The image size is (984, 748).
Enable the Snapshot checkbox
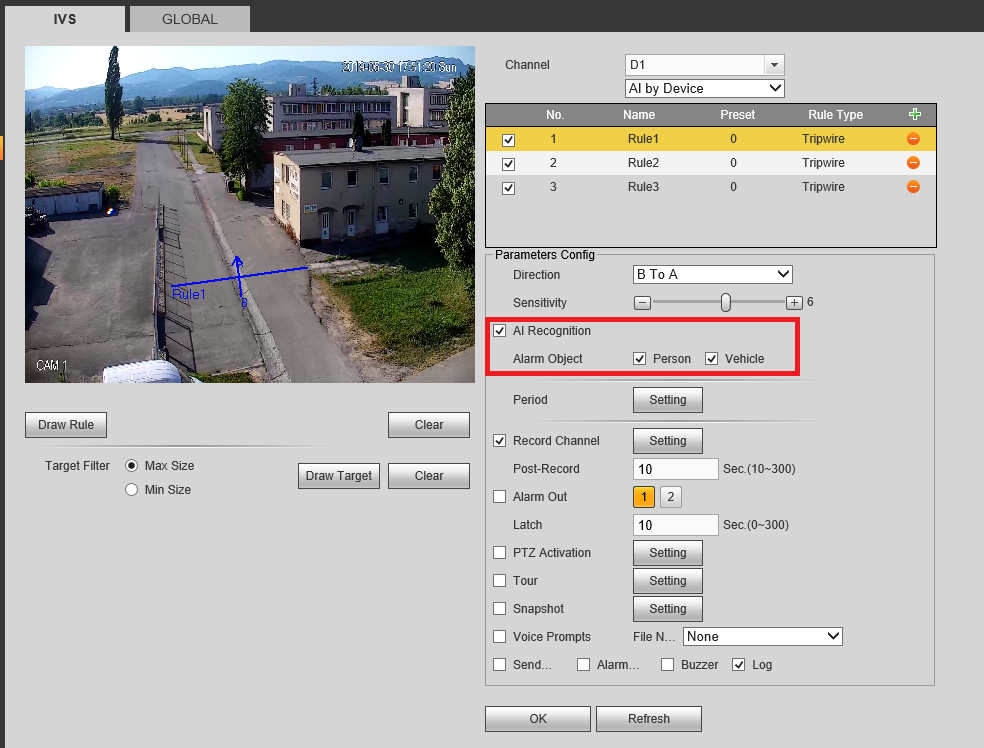[500, 609]
